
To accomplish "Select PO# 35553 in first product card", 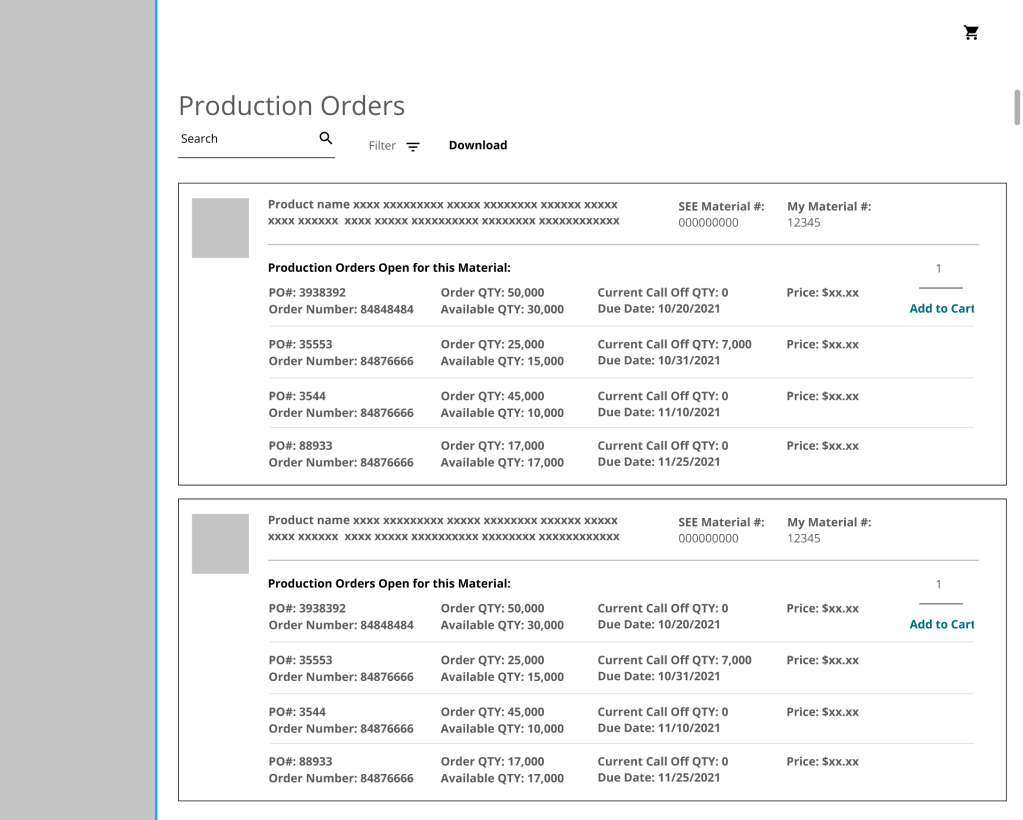I will pos(301,344).
